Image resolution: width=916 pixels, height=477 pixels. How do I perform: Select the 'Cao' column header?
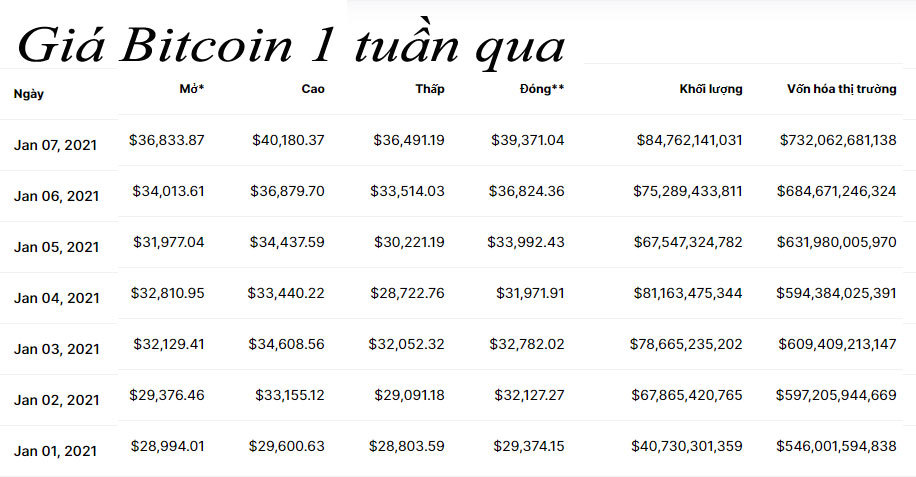tap(313, 89)
